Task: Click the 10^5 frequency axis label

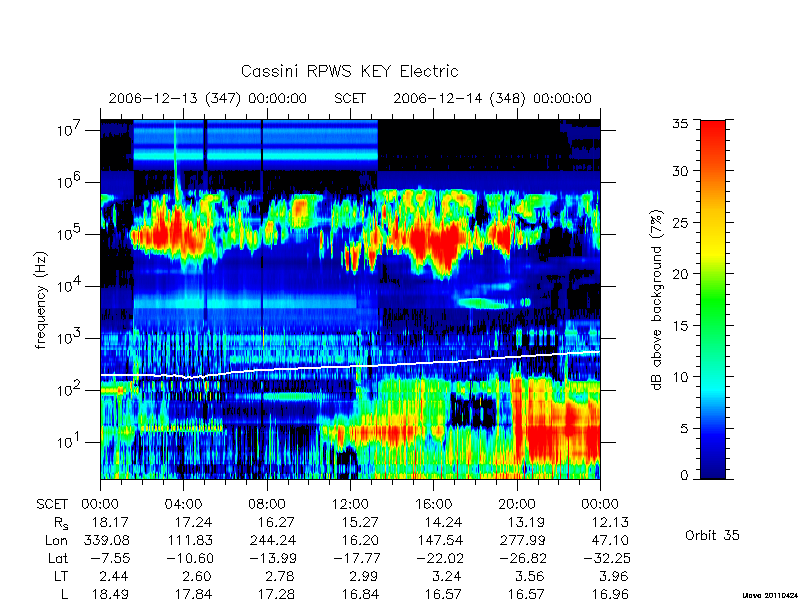Action: tap(70, 234)
